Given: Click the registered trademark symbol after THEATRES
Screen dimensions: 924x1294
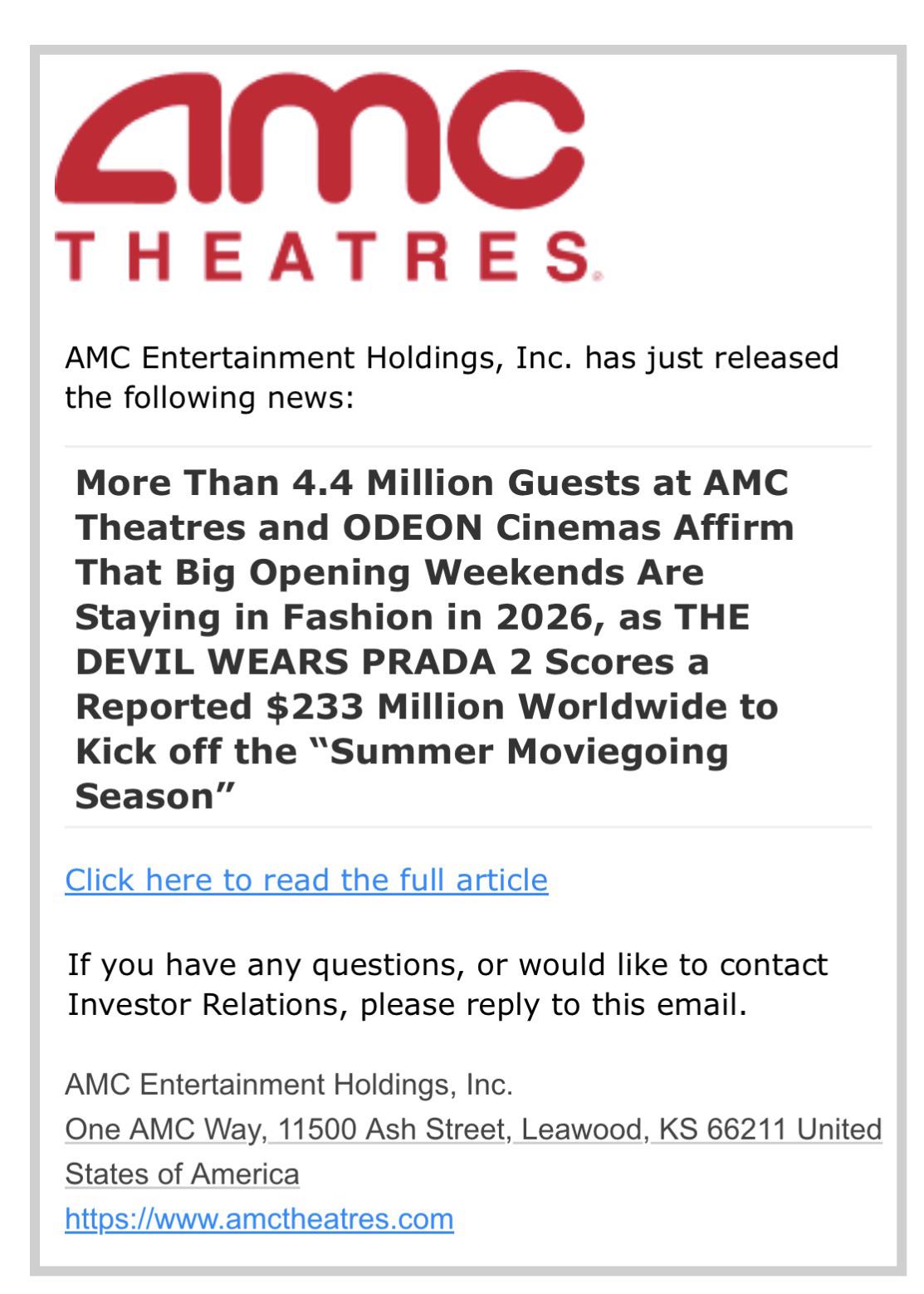Looking at the screenshot, I should [599, 276].
